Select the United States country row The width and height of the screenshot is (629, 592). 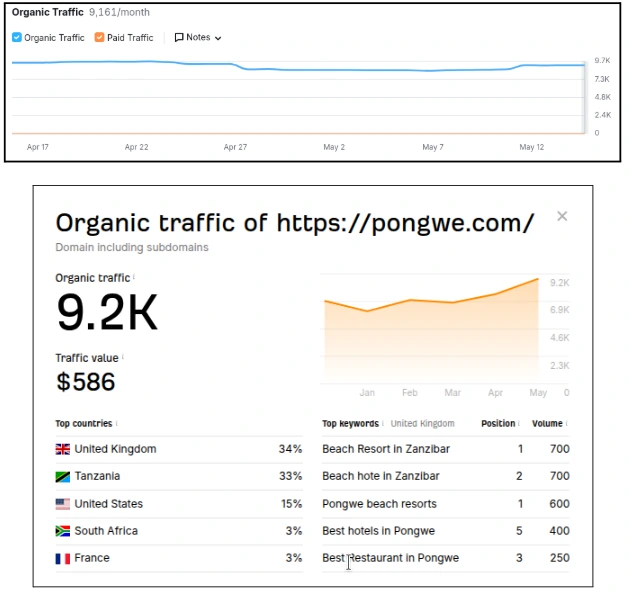tap(179, 504)
